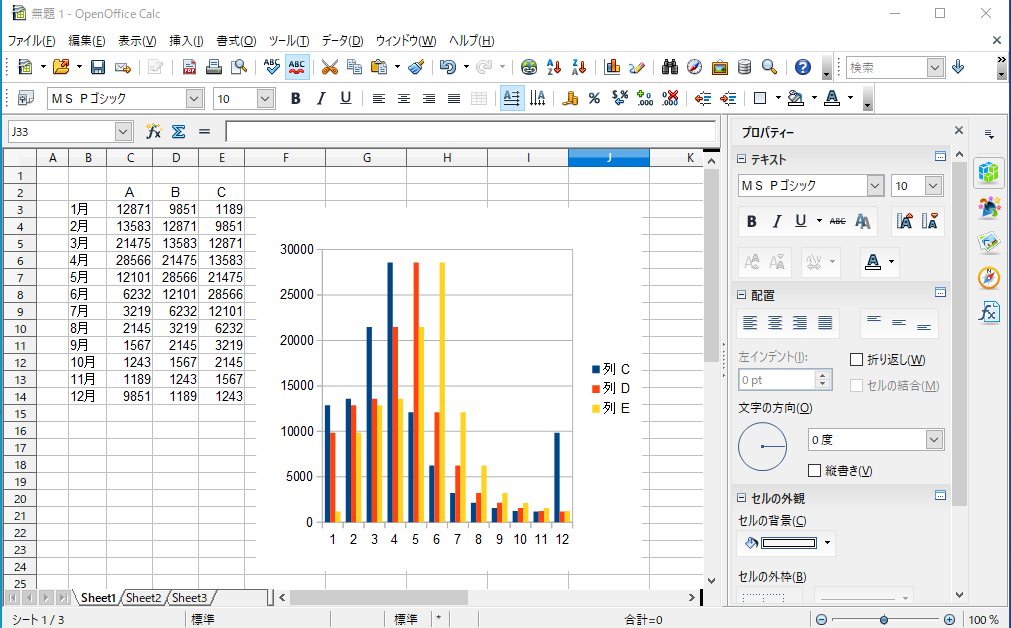The image size is (1011, 628).
Task: Toggle Underline in formatting toolbar
Action: [346, 98]
